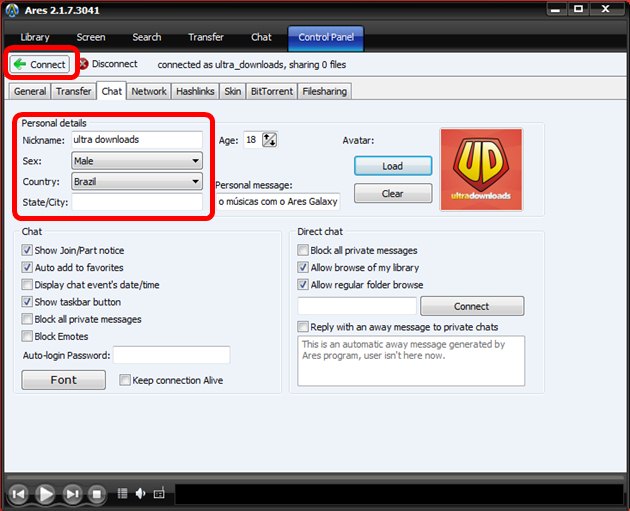Click the Personal message field
Image resolution: width=630 pixels, height=511 pixels.
pyautogui.click(x=278, y=201)
